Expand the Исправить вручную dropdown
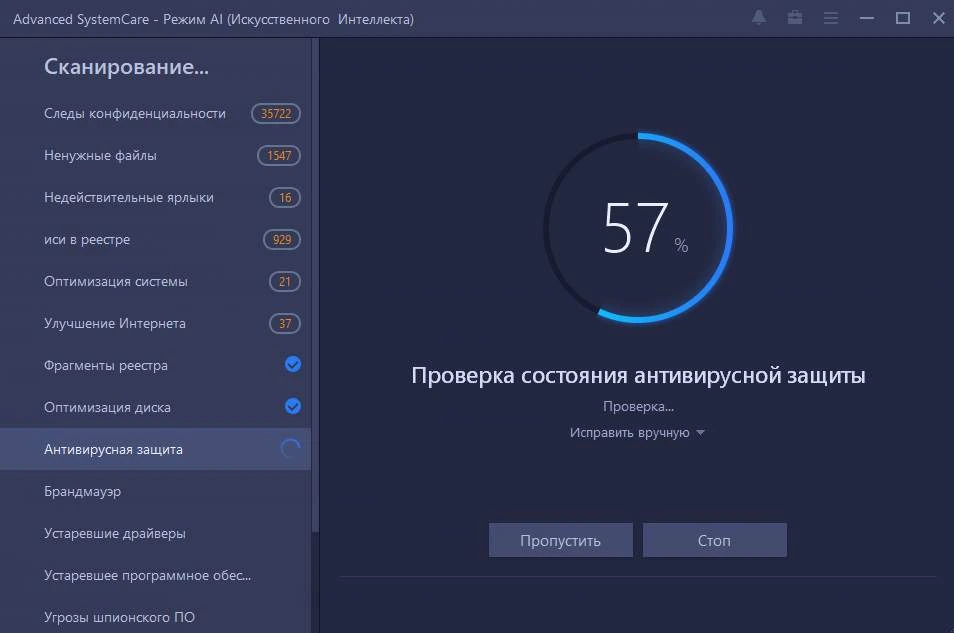This screenshot has height=633, width=954. (x=637, y=433)
